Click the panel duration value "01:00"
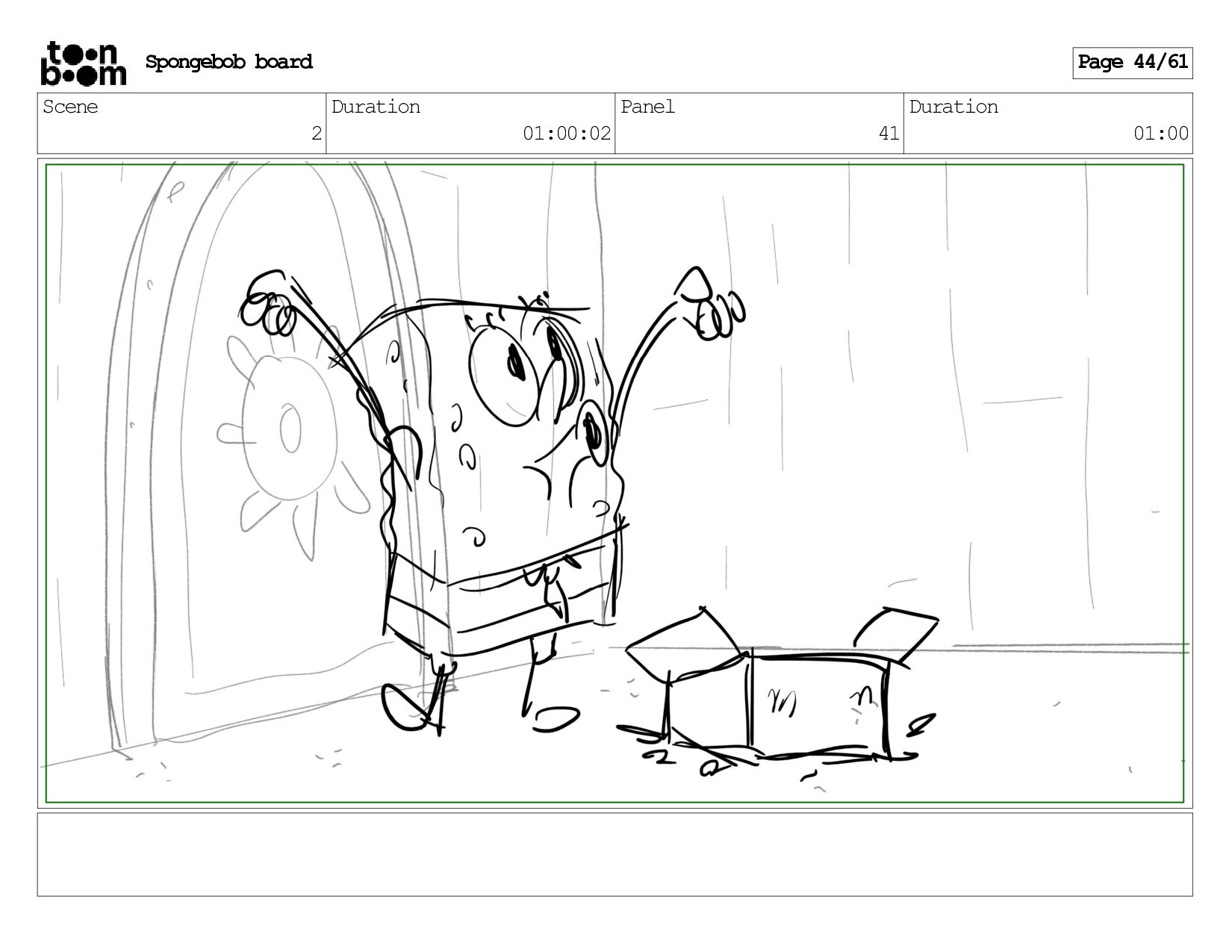The height and width of the screenshot is (952, 1232). (1161, 134)
